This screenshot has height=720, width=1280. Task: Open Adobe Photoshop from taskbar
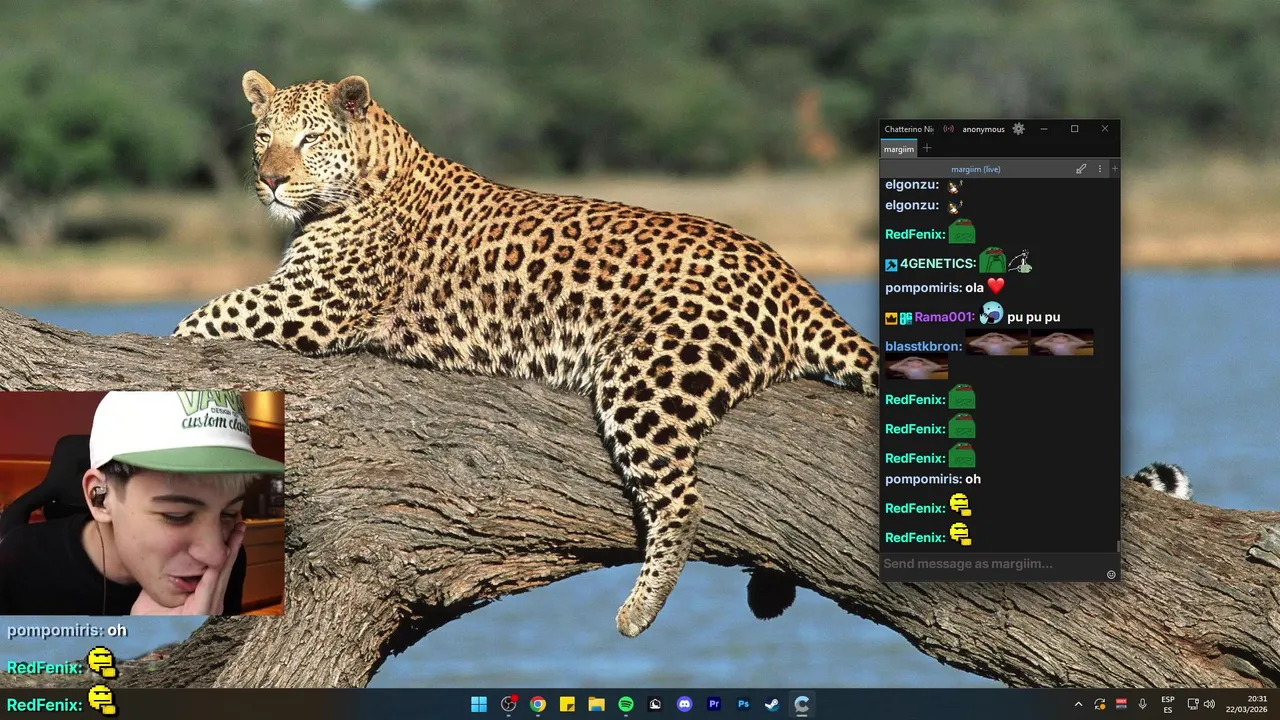743,704
